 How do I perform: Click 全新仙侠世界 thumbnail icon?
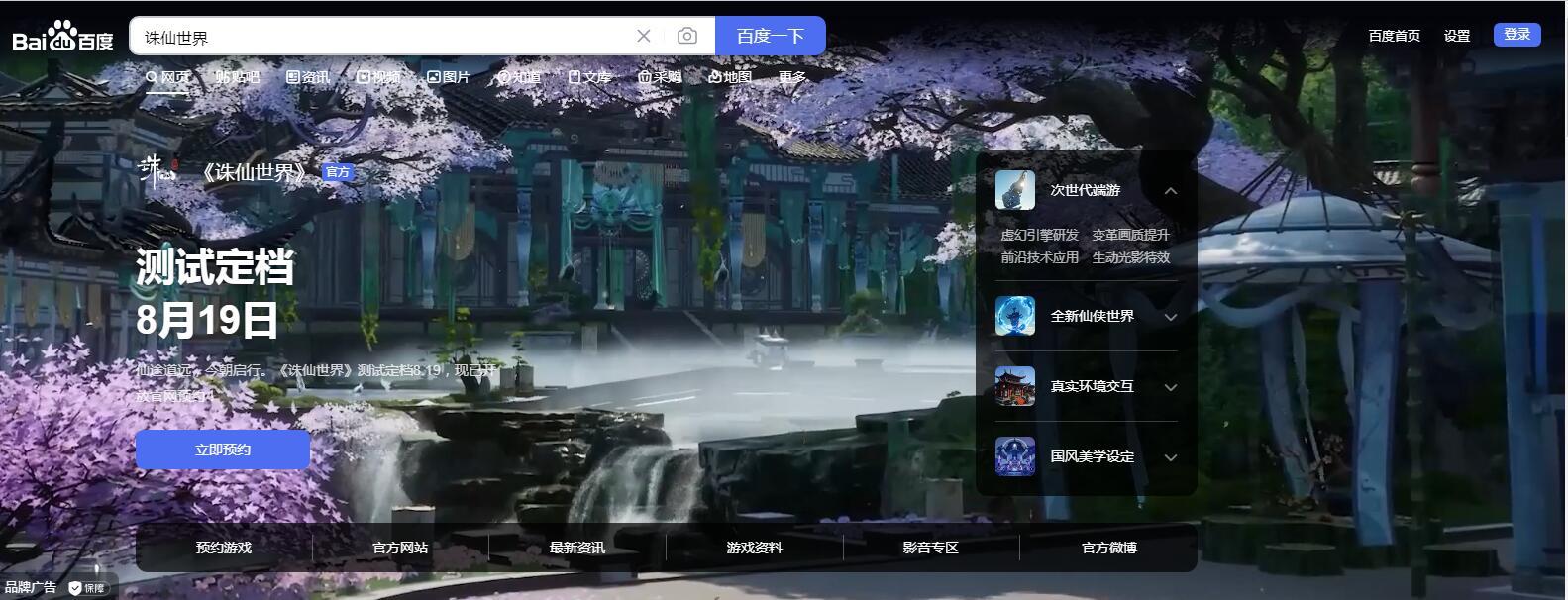1015,316
